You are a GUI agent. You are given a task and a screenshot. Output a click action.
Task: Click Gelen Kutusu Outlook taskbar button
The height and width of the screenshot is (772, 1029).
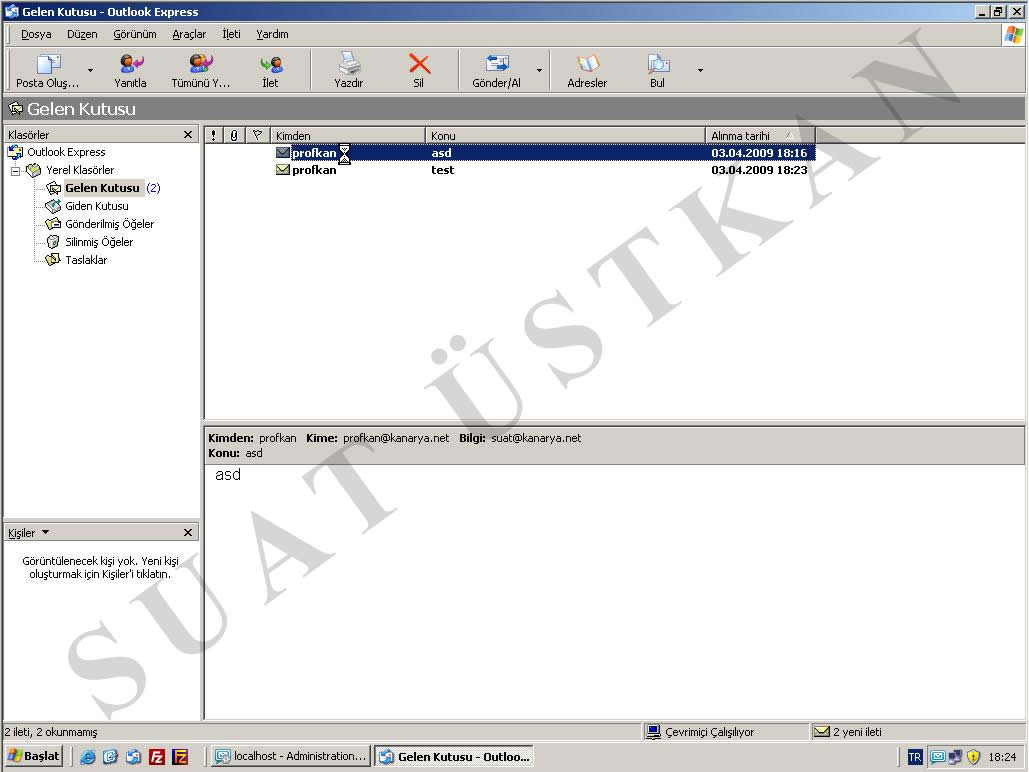(x=455, y=756)
